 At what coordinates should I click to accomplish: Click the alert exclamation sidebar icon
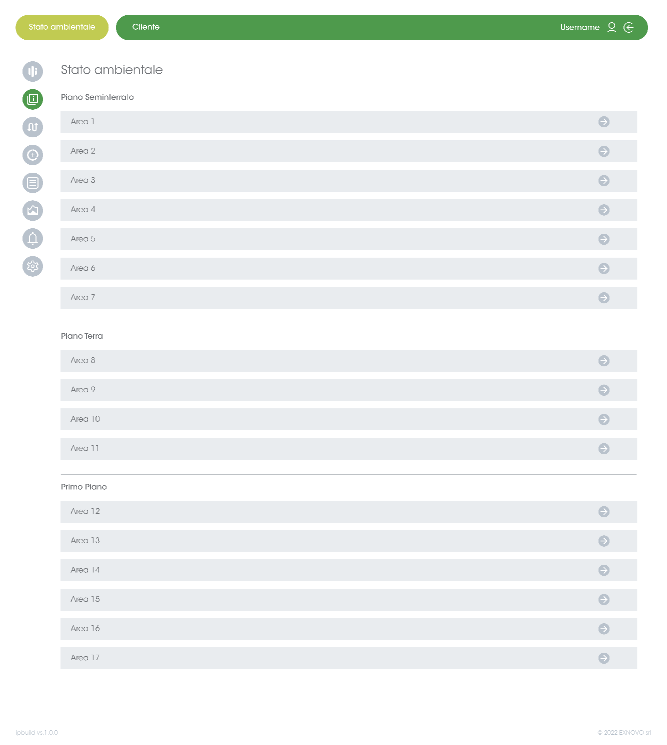pos(33,155)
